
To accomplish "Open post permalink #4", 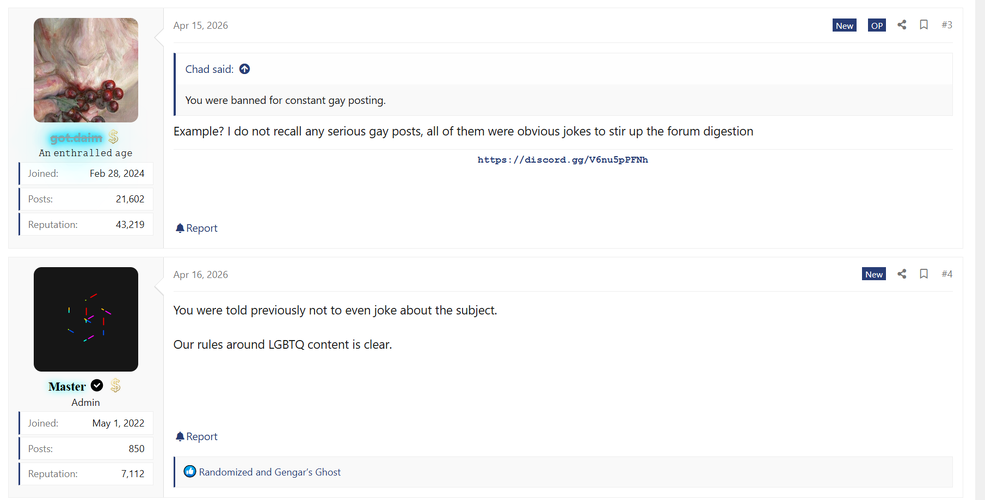I will [947, 274].
